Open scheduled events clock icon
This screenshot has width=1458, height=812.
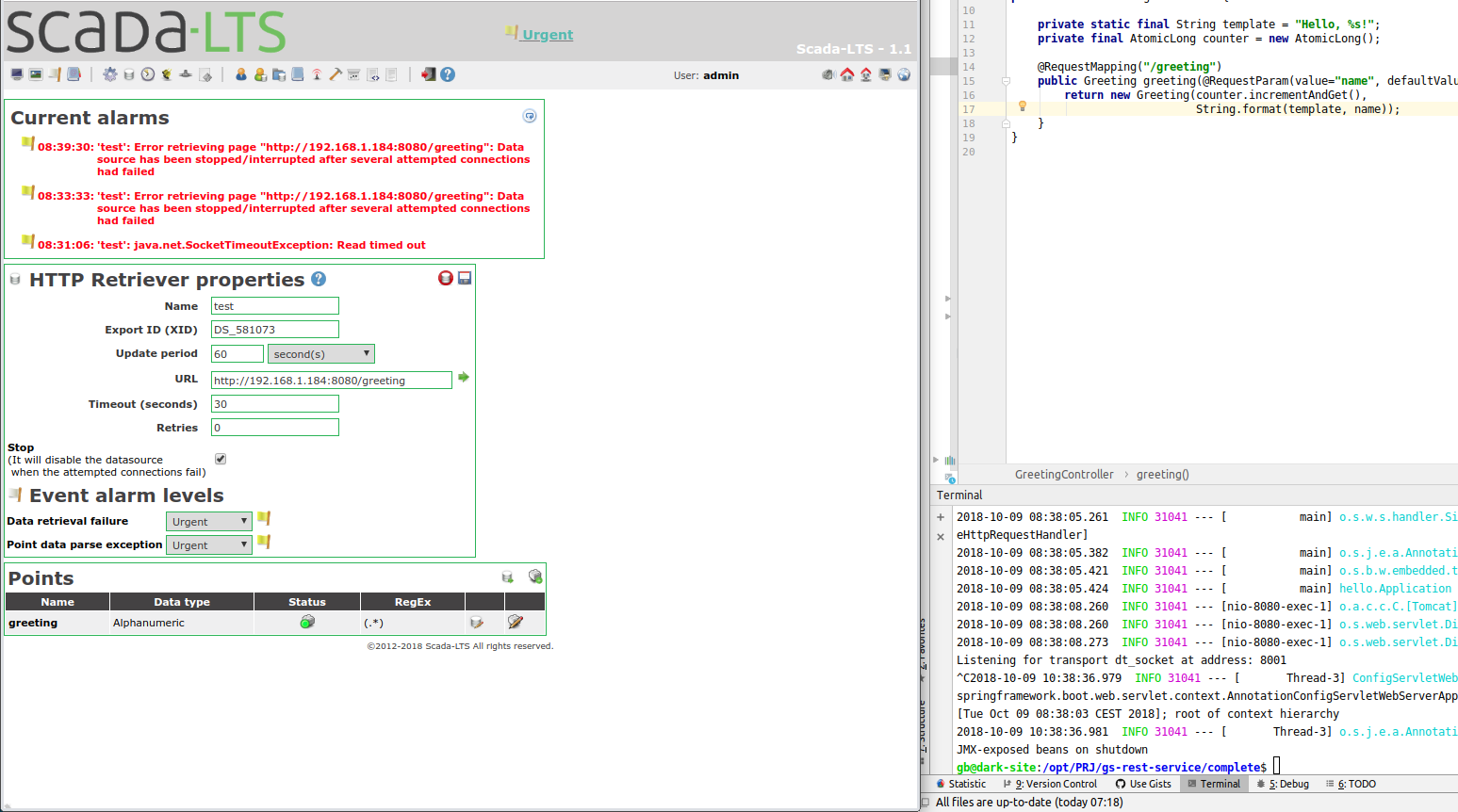pyautogui.click(x=148, y=74)
